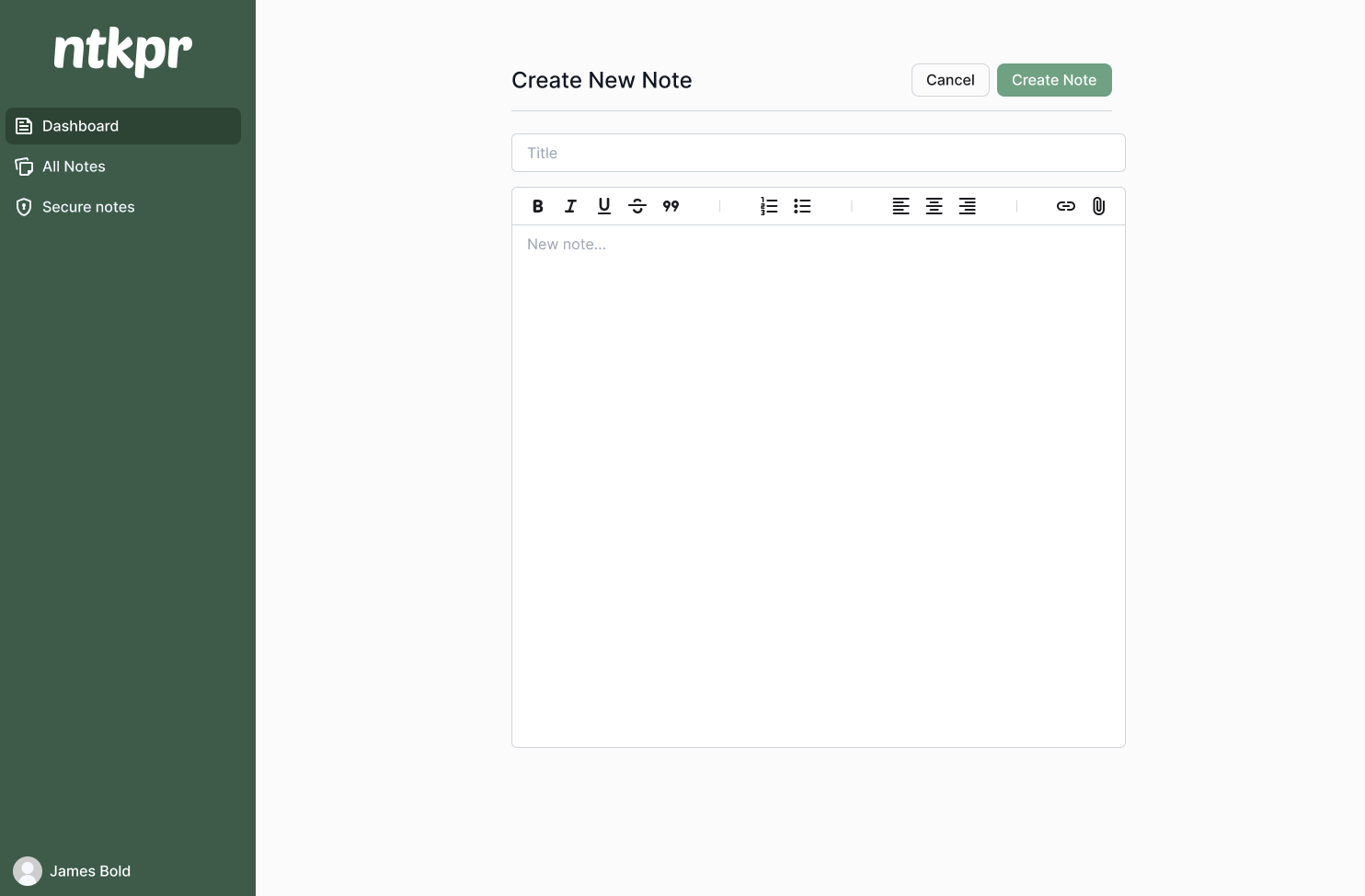Attach a file with the paperclip

click(x=1098, y=206)
